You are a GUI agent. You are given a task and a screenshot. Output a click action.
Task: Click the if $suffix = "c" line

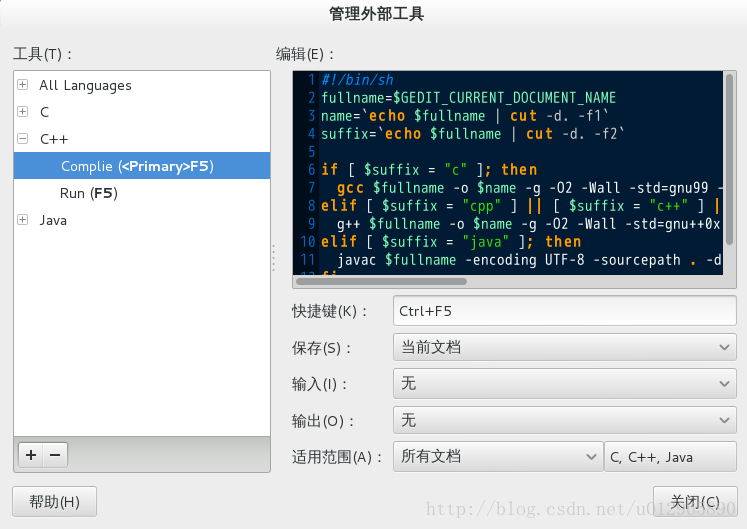[x=429, y=170]
